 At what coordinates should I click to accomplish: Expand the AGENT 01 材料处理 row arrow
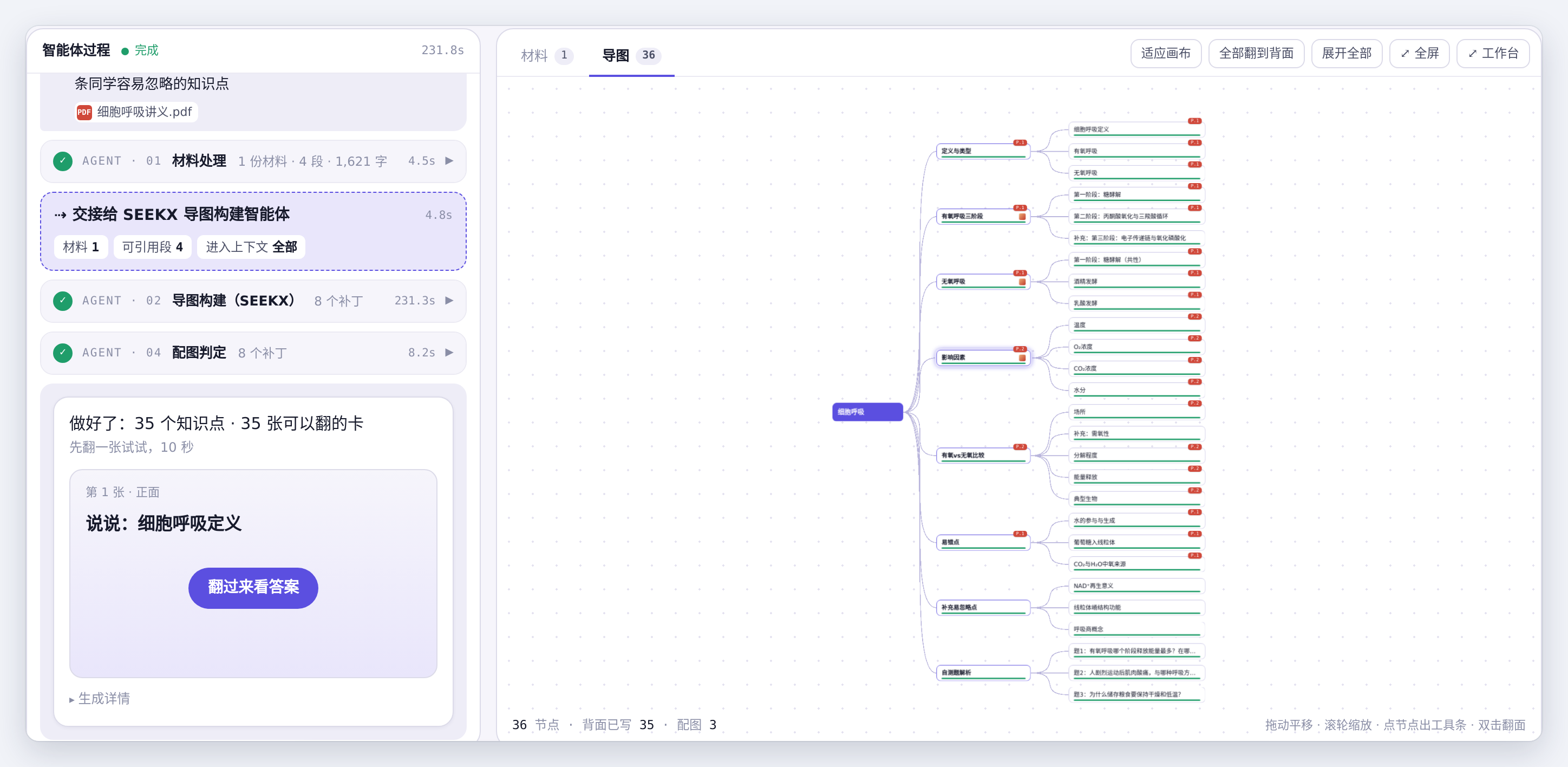point(449,161)
